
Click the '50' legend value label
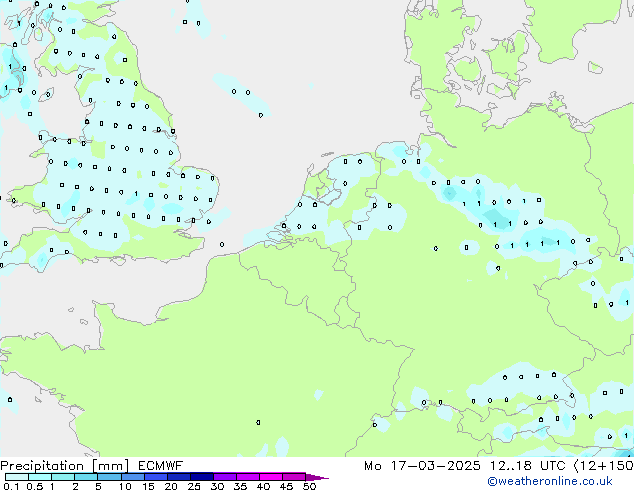(x=309, y=486)
